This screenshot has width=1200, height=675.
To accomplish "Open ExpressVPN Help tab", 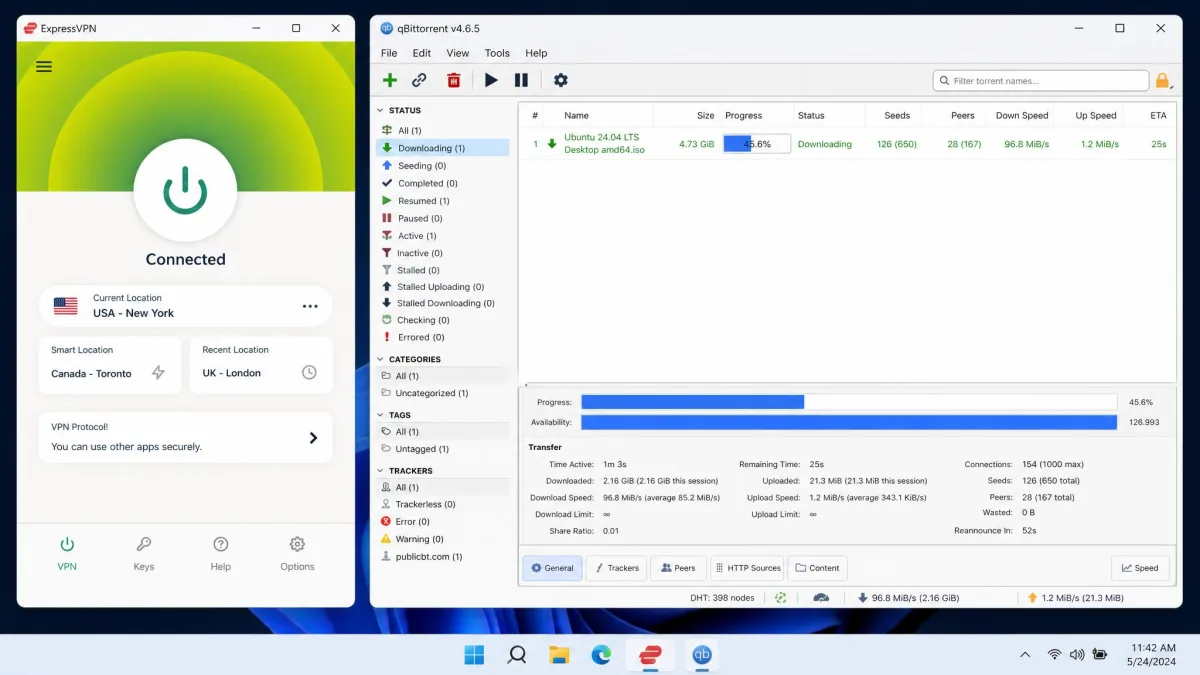I will tap(221, 553).
